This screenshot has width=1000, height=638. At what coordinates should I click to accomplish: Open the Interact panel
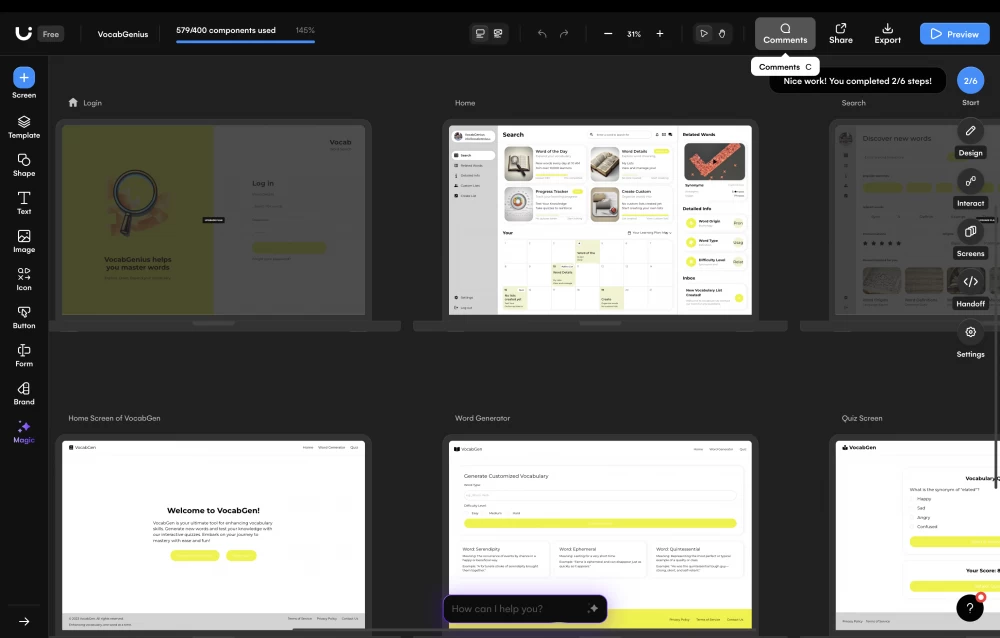[x=970, y=181]
